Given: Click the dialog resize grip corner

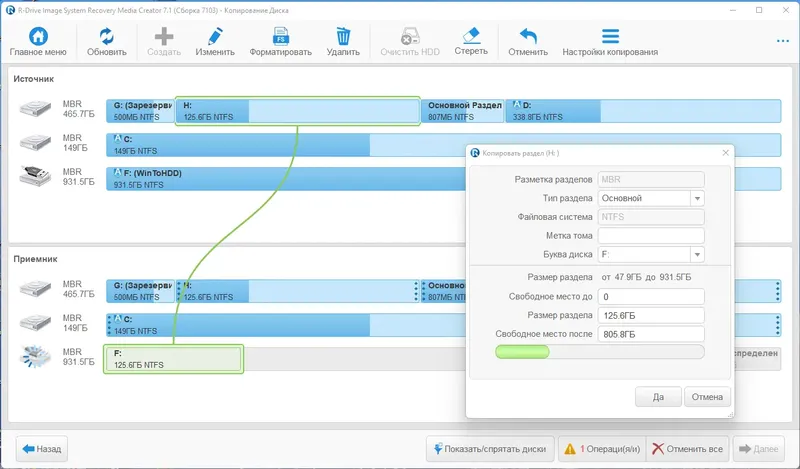Looking at the screenshot, I should [x=730, y=414].
